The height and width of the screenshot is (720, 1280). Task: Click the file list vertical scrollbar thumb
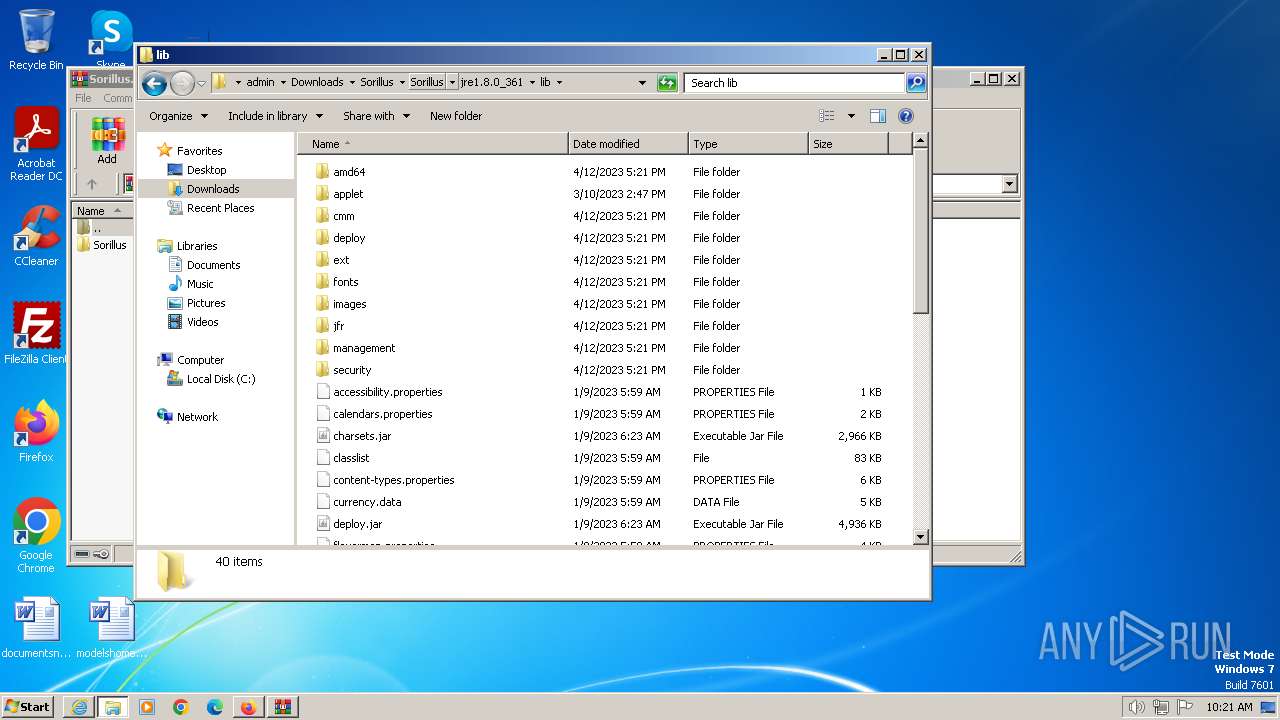[x=921, y=233]
